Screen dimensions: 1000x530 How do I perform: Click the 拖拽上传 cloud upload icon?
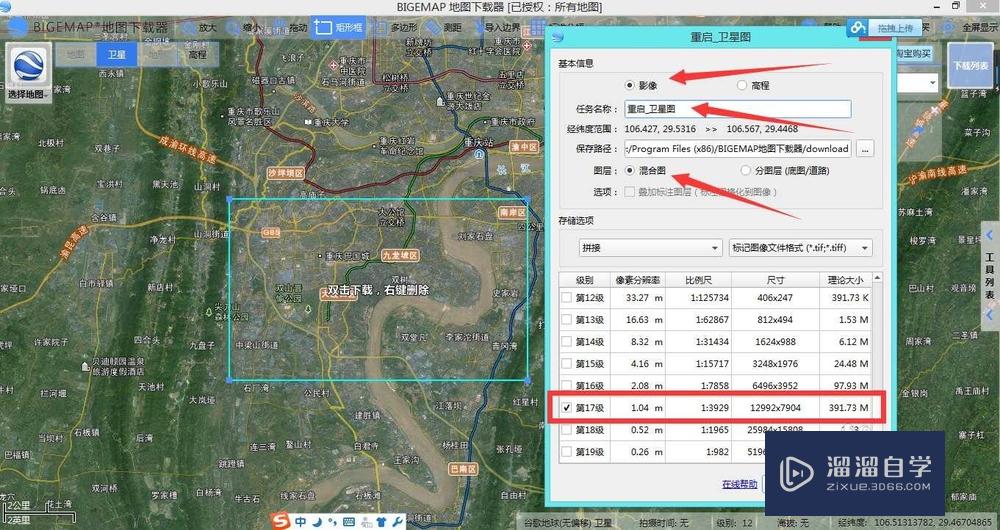click(858, 28)
